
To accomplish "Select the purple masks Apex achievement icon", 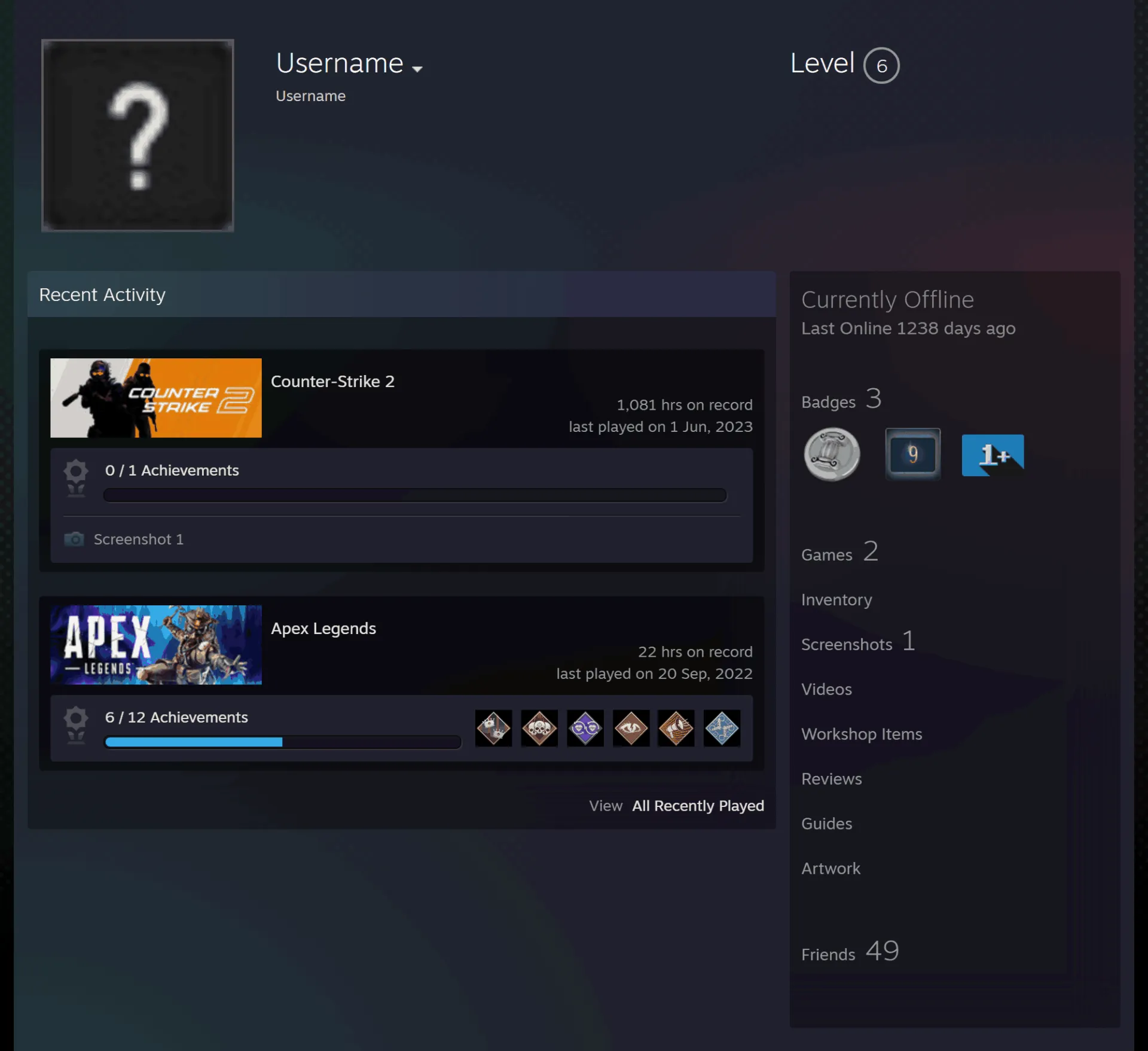I will (585, 728).
